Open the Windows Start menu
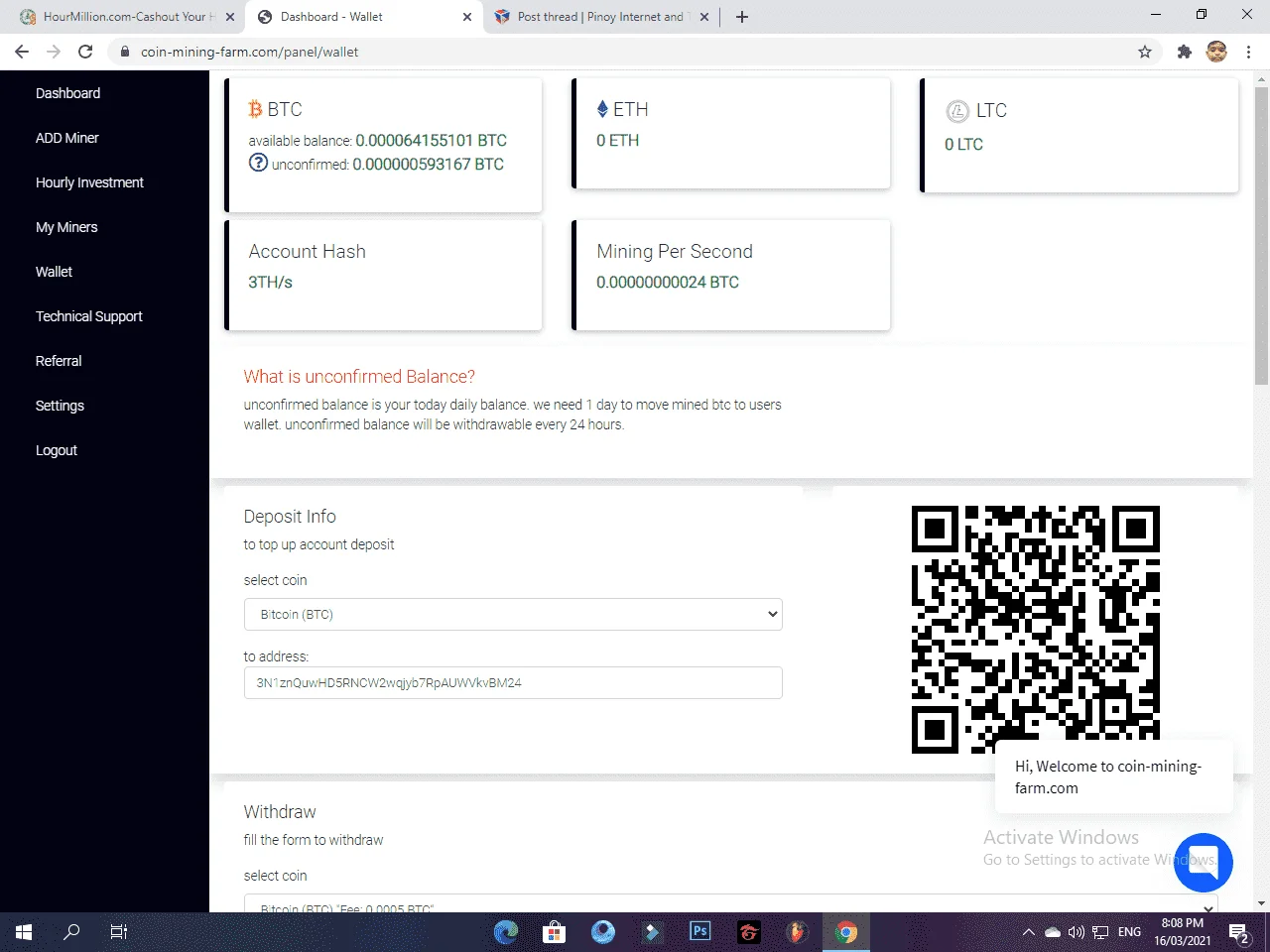This screenshot has width=1270, height=952. tap(24, 932)
